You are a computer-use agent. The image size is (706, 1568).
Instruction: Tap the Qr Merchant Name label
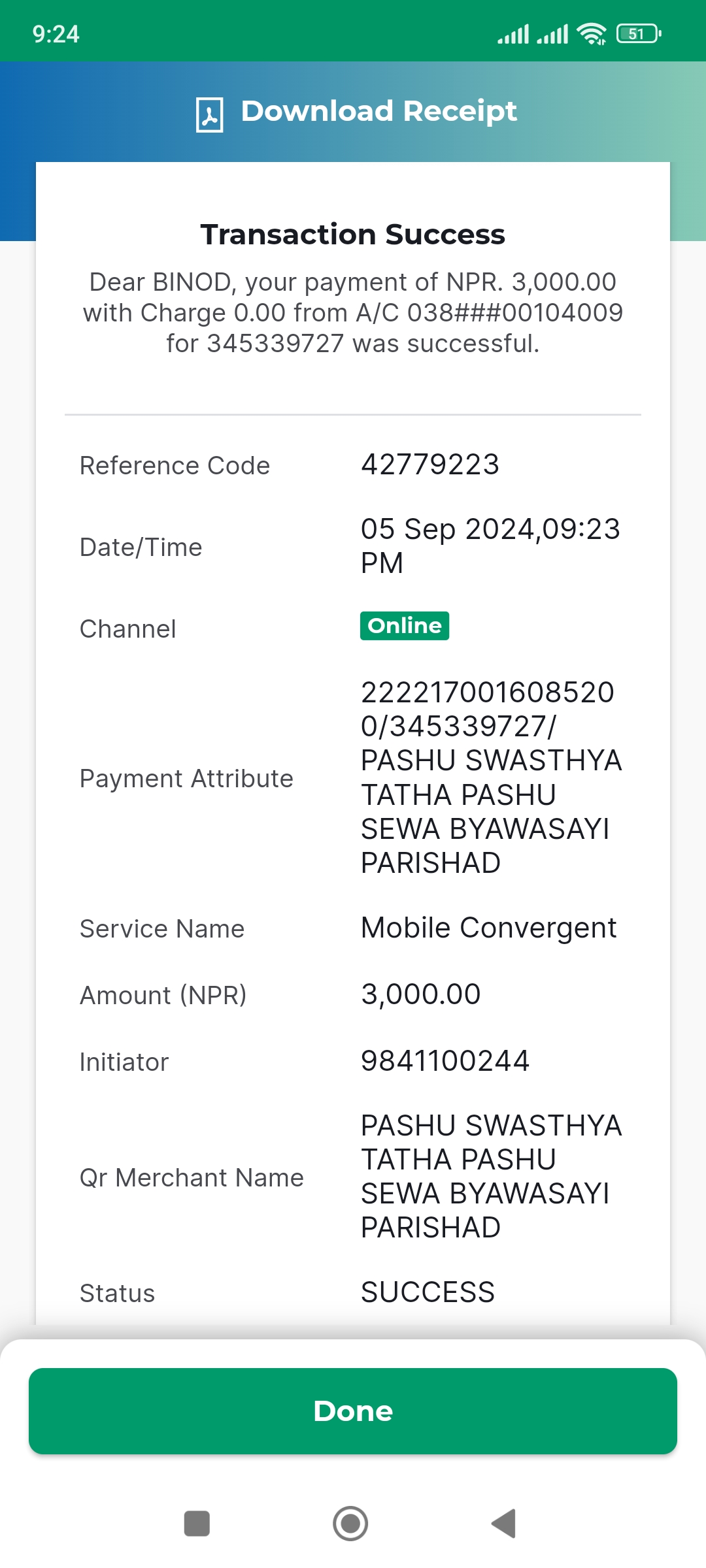[192, 1178]
